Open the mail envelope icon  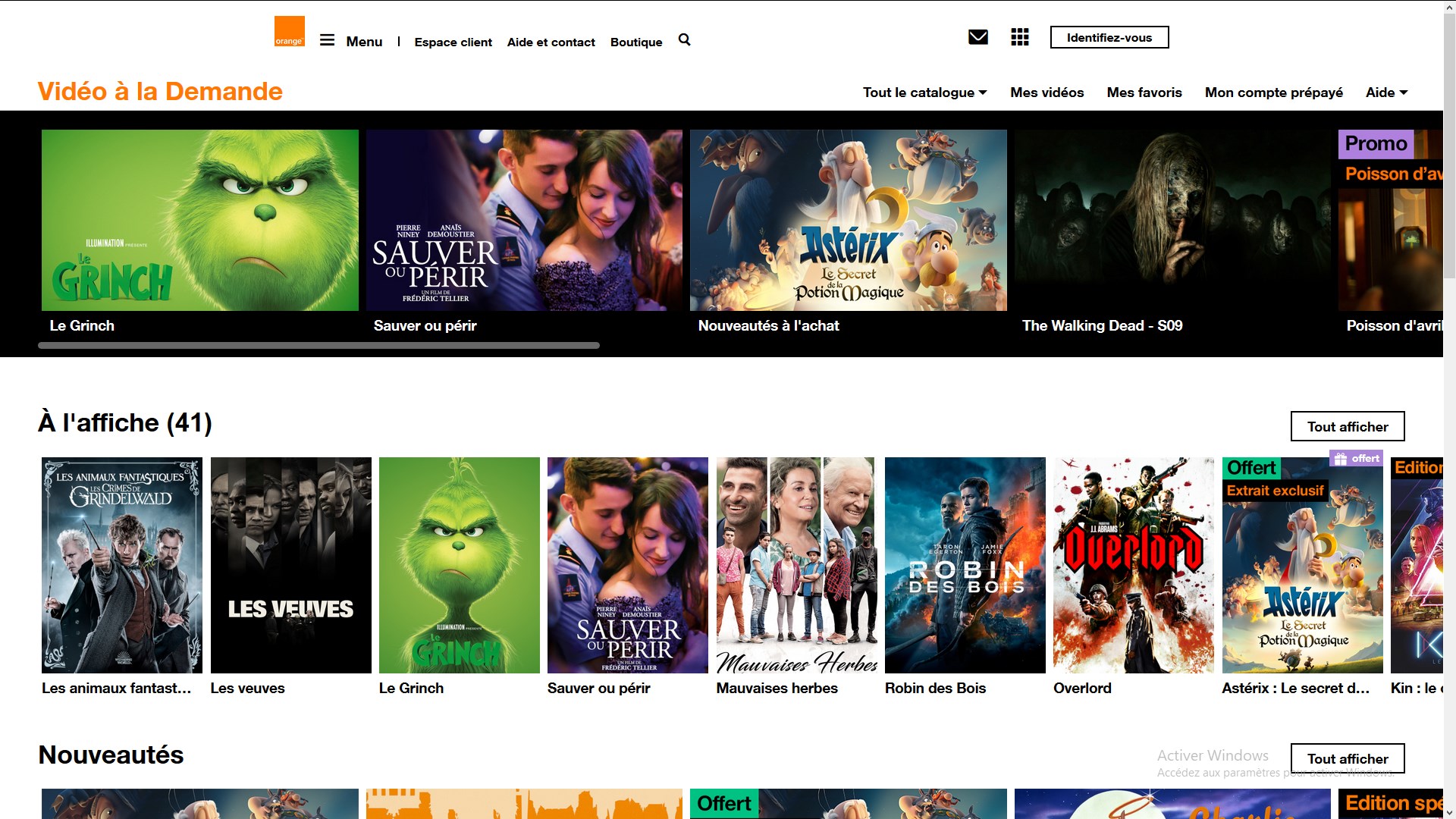978,37
